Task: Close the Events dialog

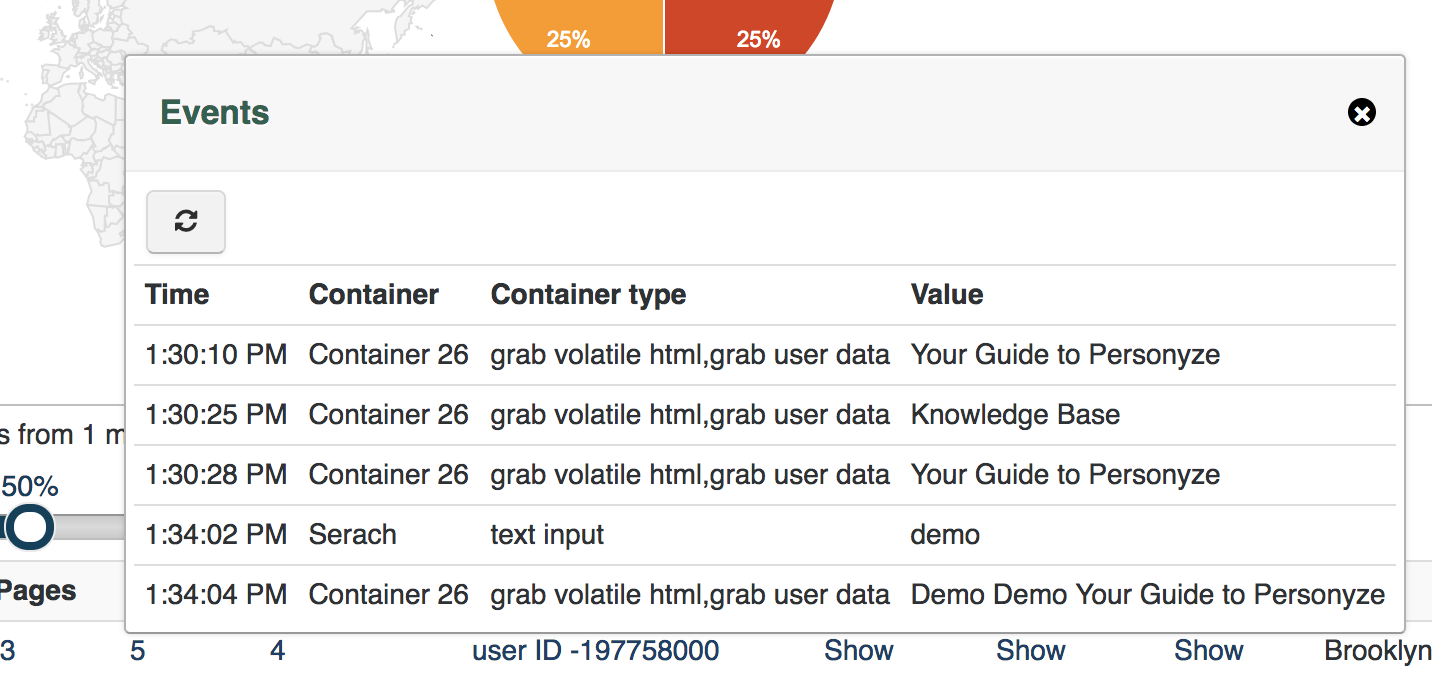Action: pyautogui.click(x=1361, y=113)
